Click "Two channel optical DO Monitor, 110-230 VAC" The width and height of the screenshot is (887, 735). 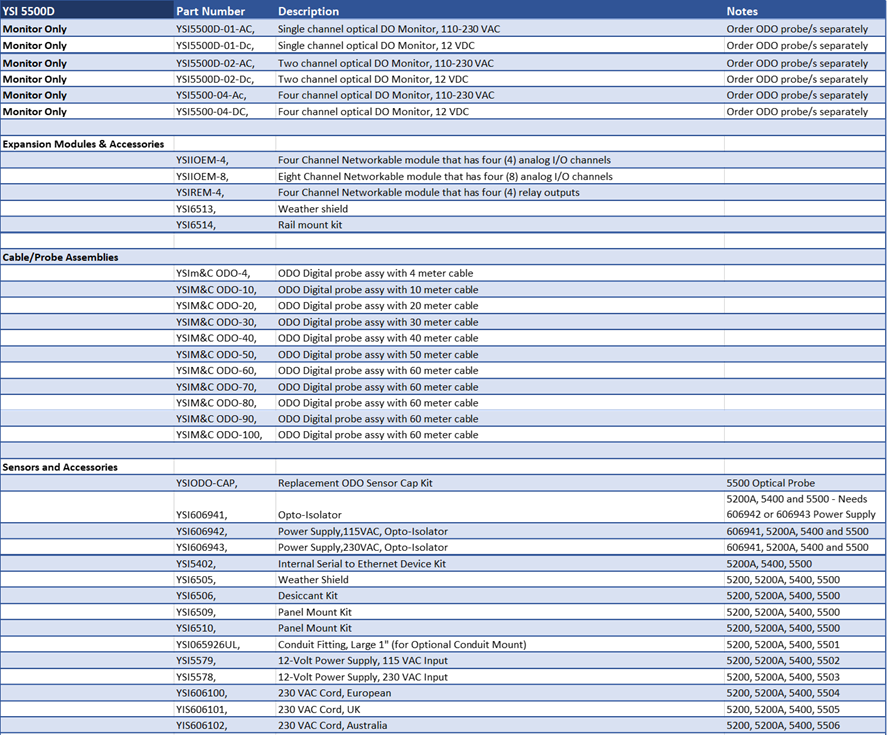coord(386,63)
